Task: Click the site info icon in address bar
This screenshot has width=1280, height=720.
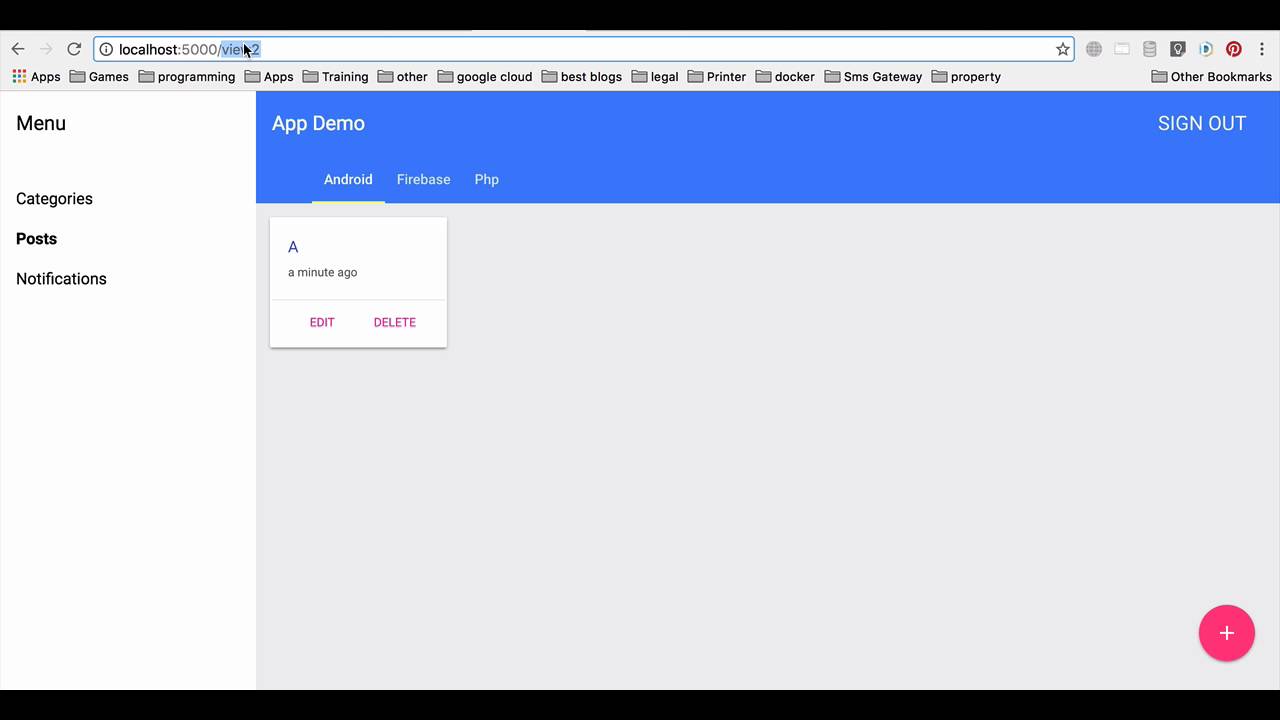Action: (x=106, y=49)
